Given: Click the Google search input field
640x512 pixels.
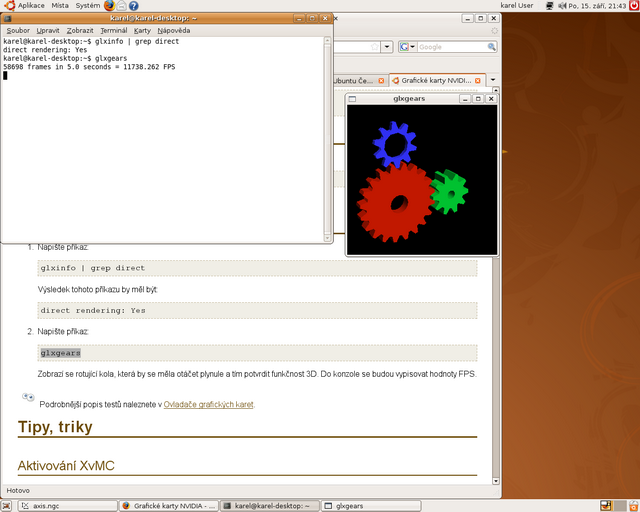Looking at the screenshot, I should point(450,47).
